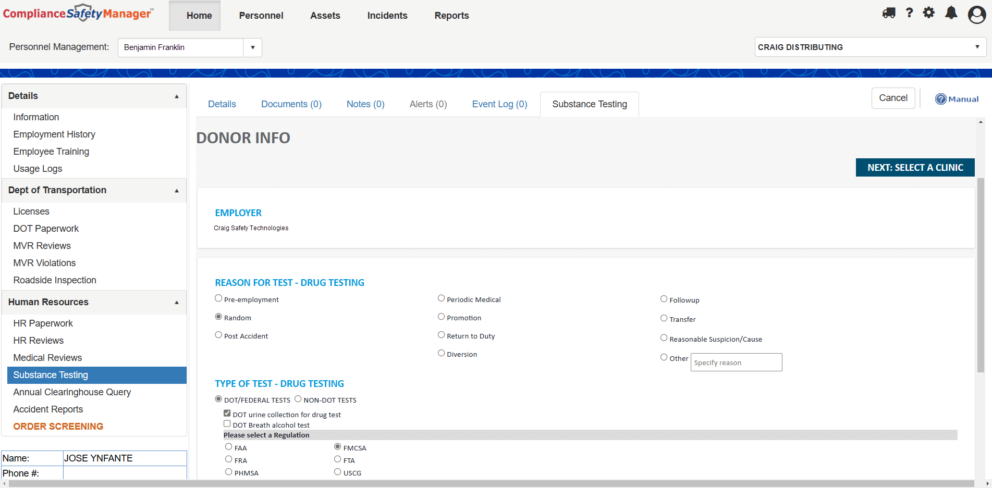Collapse the Details sidebar section

click(x=177, y=96)
